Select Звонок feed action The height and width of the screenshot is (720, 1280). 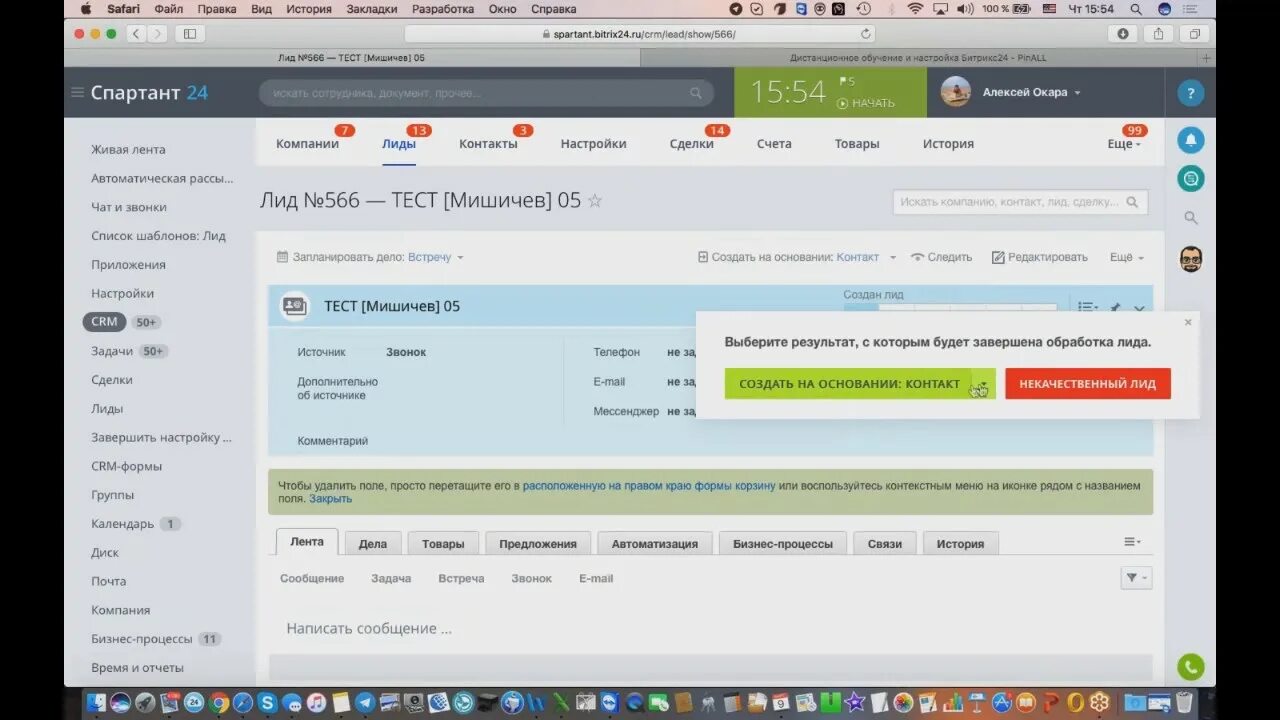(x=531, y=579)
